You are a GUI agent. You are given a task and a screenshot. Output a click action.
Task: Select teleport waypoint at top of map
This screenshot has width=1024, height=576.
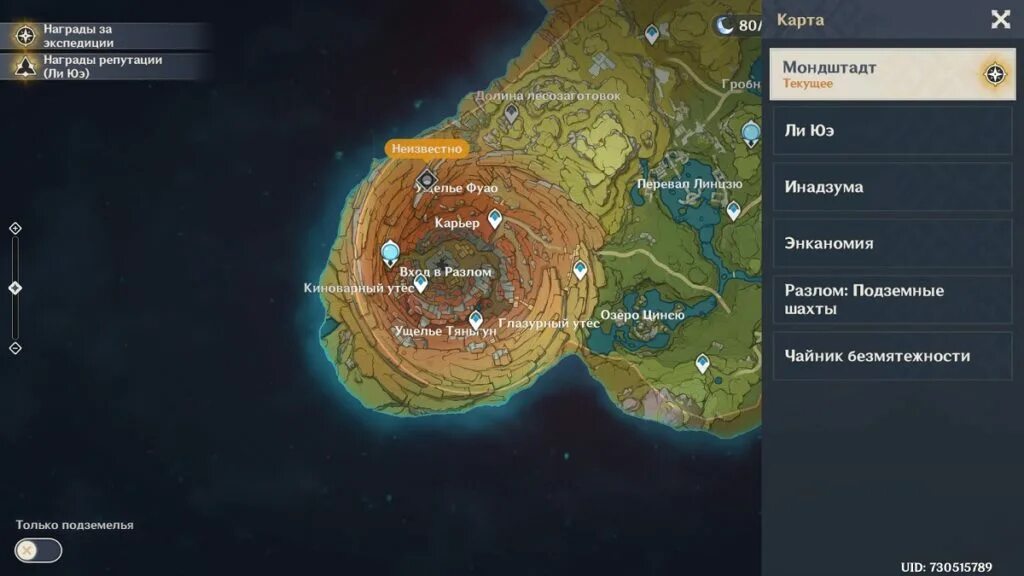pos(652,34)
